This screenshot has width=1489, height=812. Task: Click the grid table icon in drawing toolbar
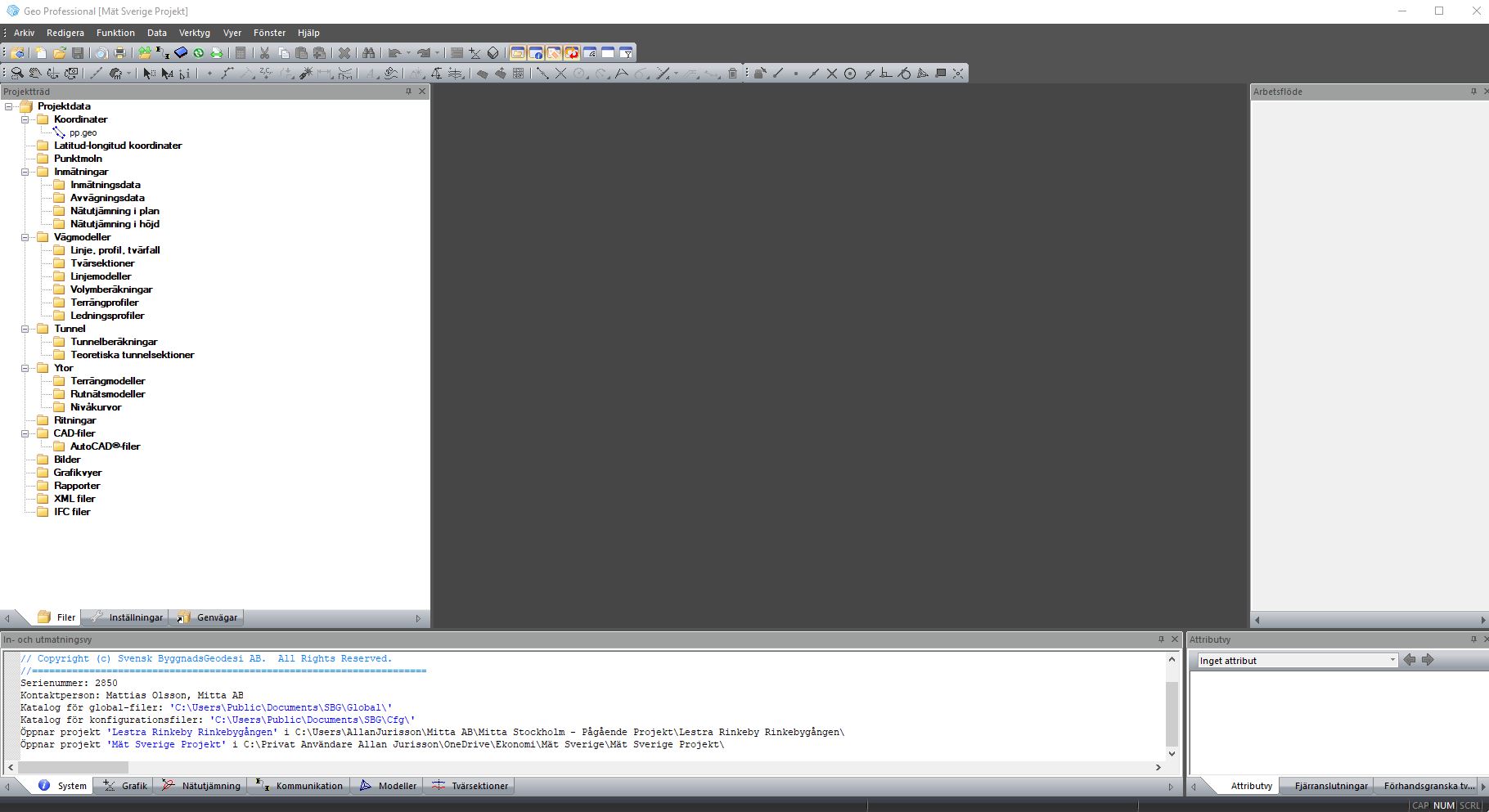[x=518, y=73]
